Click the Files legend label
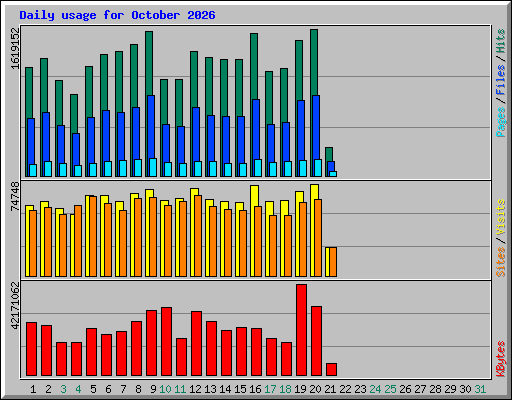Image resolution: width=512 pixels, height=400 pixels. pos(501,80)
